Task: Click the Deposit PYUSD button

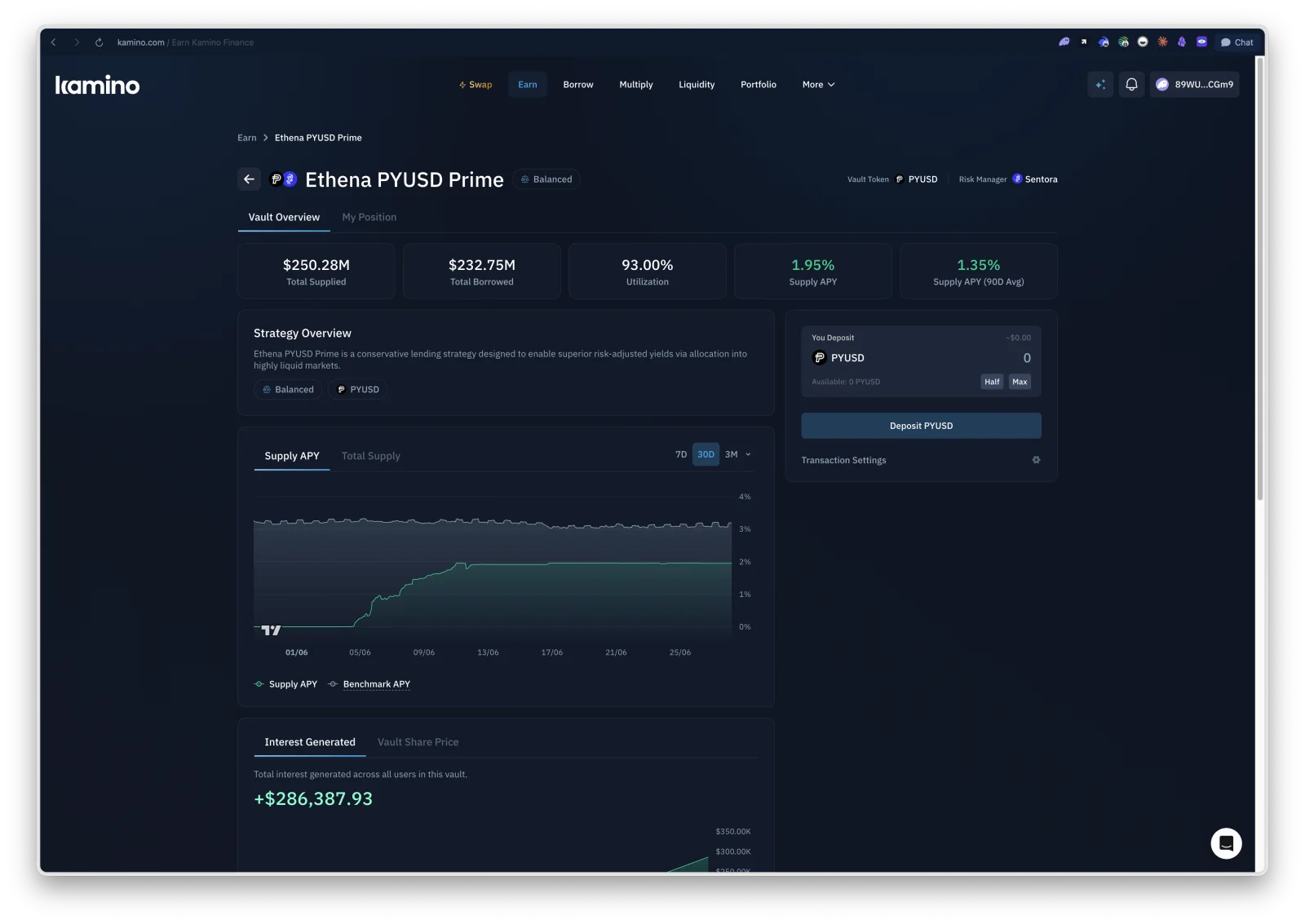Action: point(921,426)
